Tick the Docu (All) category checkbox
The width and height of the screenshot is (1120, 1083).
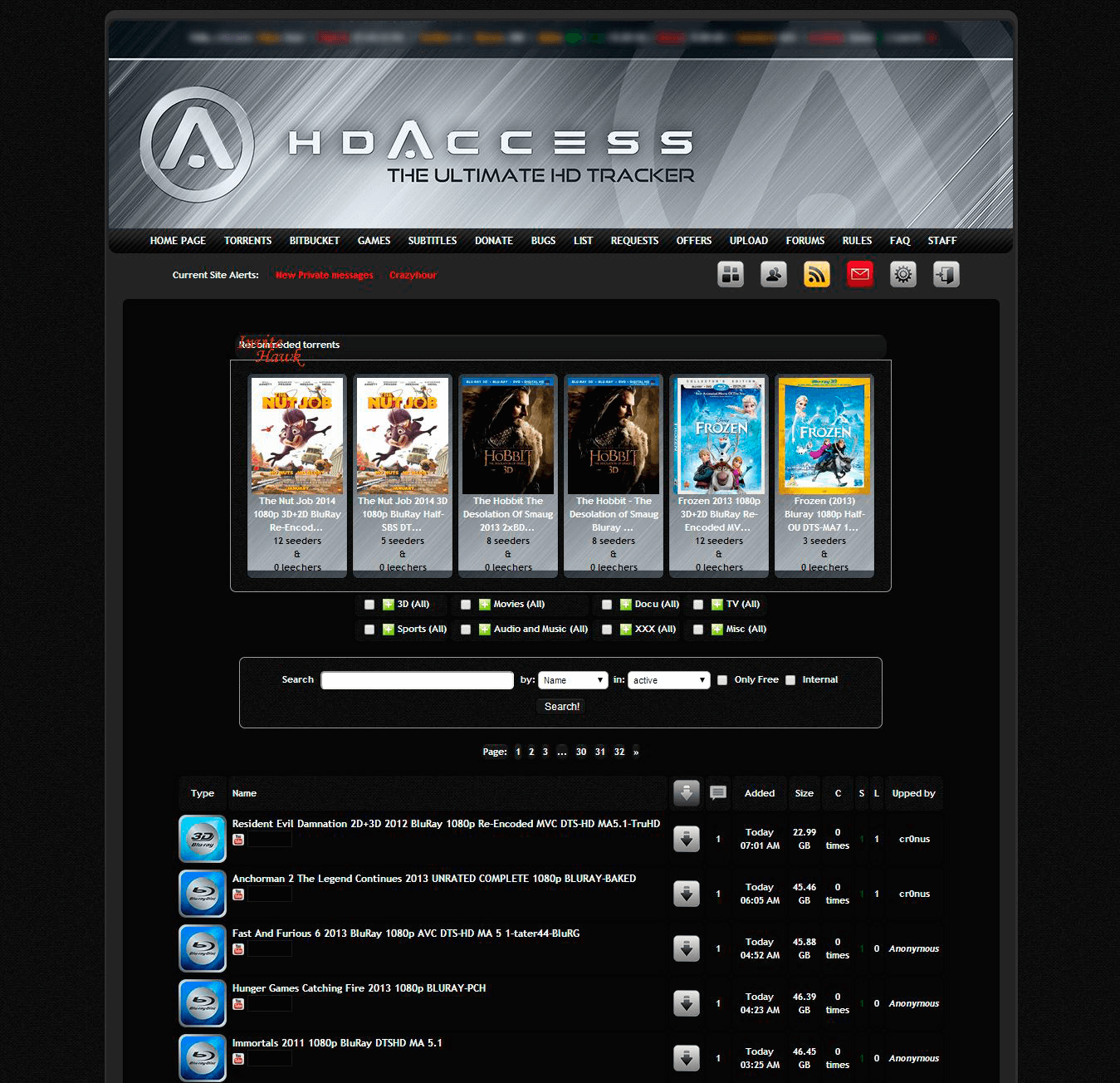point(607,605)
